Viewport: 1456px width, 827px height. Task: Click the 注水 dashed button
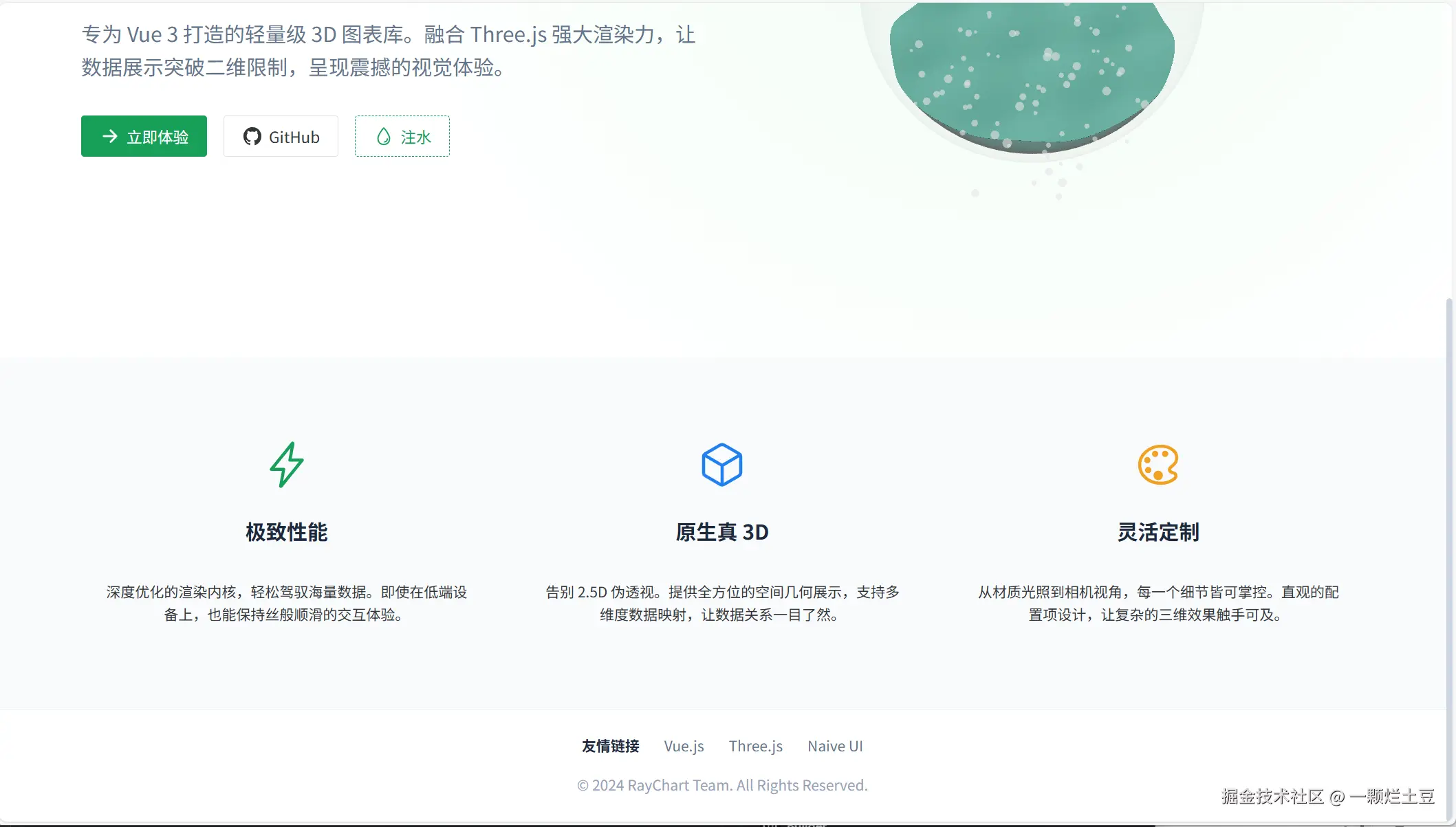coord(402,136)
